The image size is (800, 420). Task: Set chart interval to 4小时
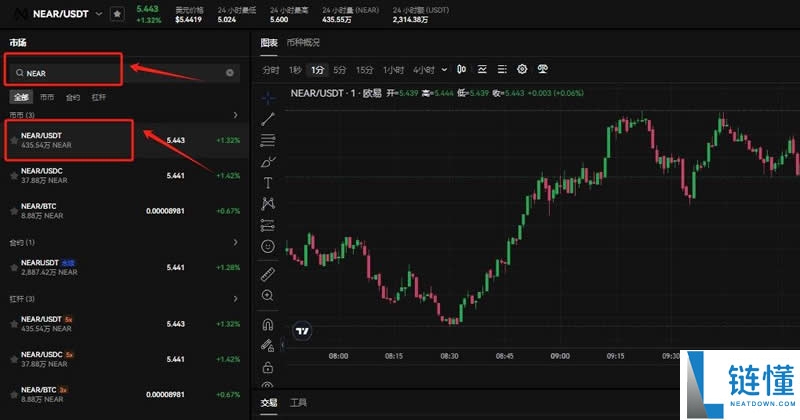424,70
